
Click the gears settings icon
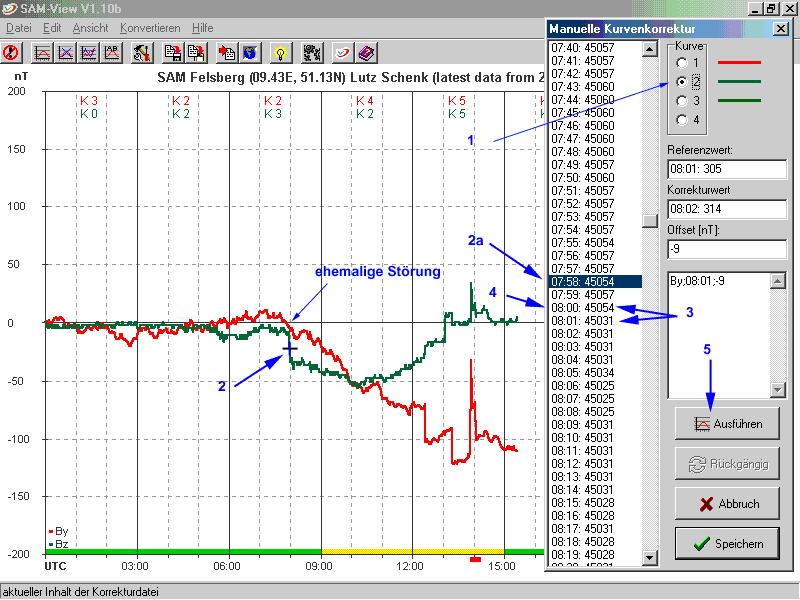tap(311, 53)
